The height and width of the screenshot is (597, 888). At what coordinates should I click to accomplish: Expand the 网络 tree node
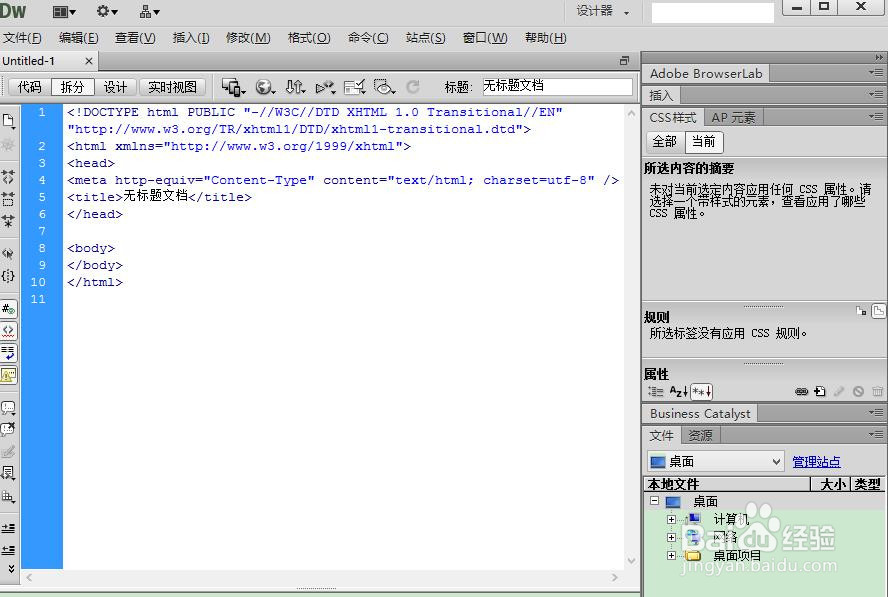click(x=671, y=537)
